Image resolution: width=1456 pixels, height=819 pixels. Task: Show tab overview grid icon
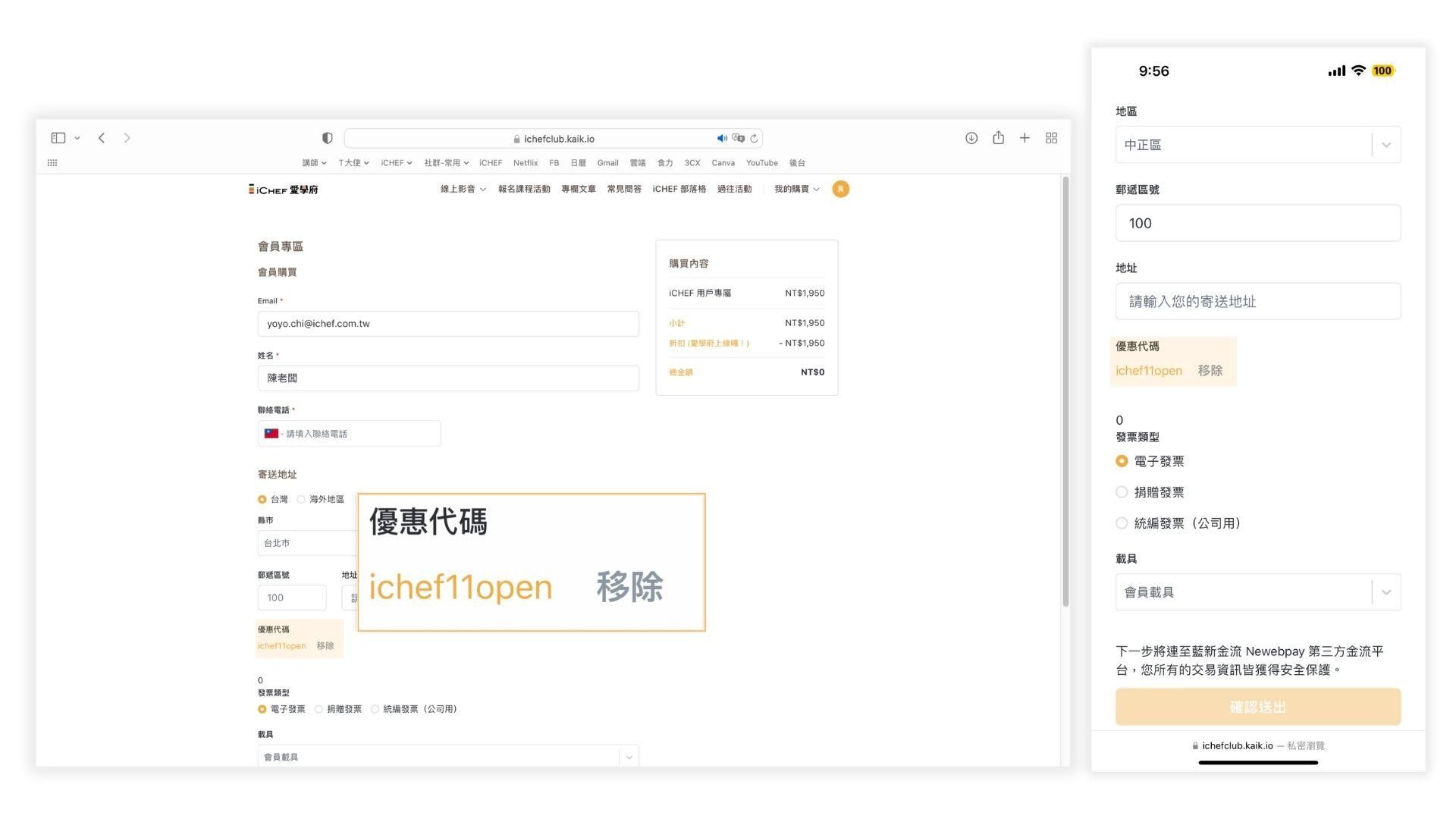(1051, 138)
